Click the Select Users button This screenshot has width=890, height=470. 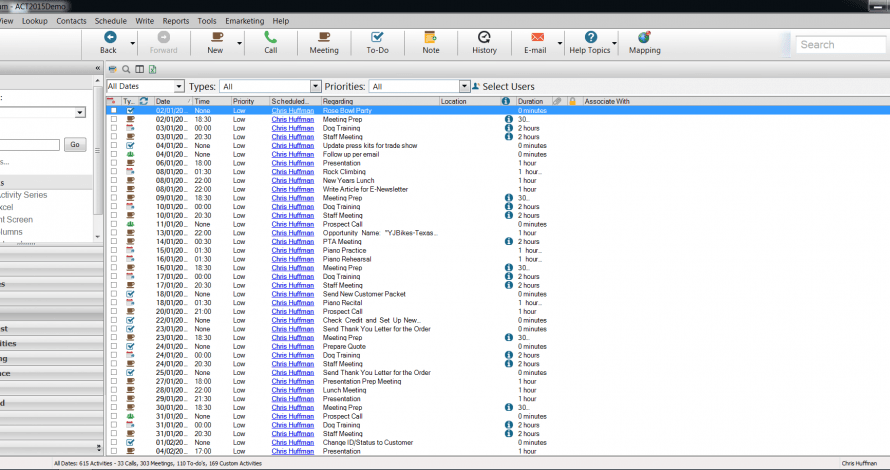point(503,86)
